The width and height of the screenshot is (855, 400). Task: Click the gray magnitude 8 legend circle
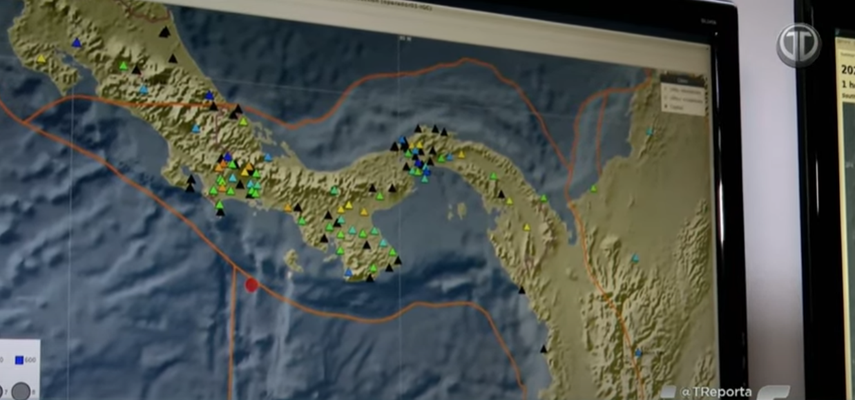tap(21, 391)
